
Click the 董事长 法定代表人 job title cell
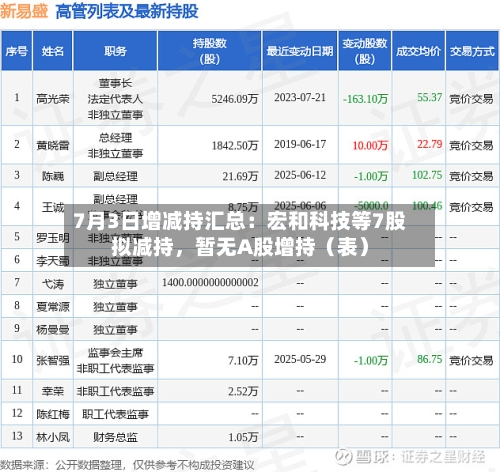coord(115,99)
